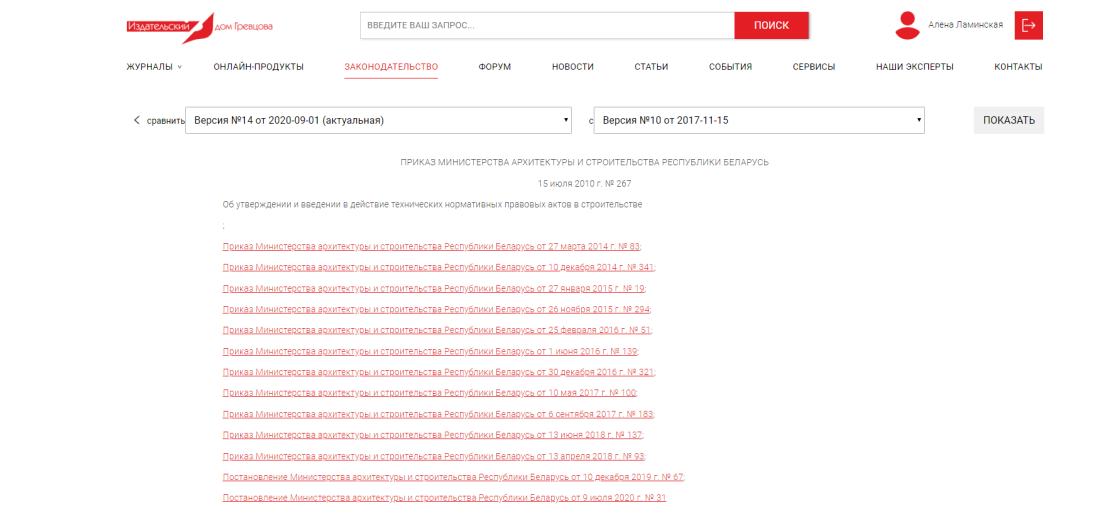Navigate to Новости
This screenshot has height=507, width=1104.
[572, 67]
